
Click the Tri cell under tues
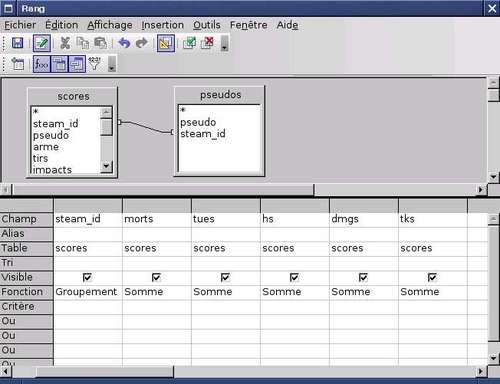pyautogui.click(x=226, y=263)
